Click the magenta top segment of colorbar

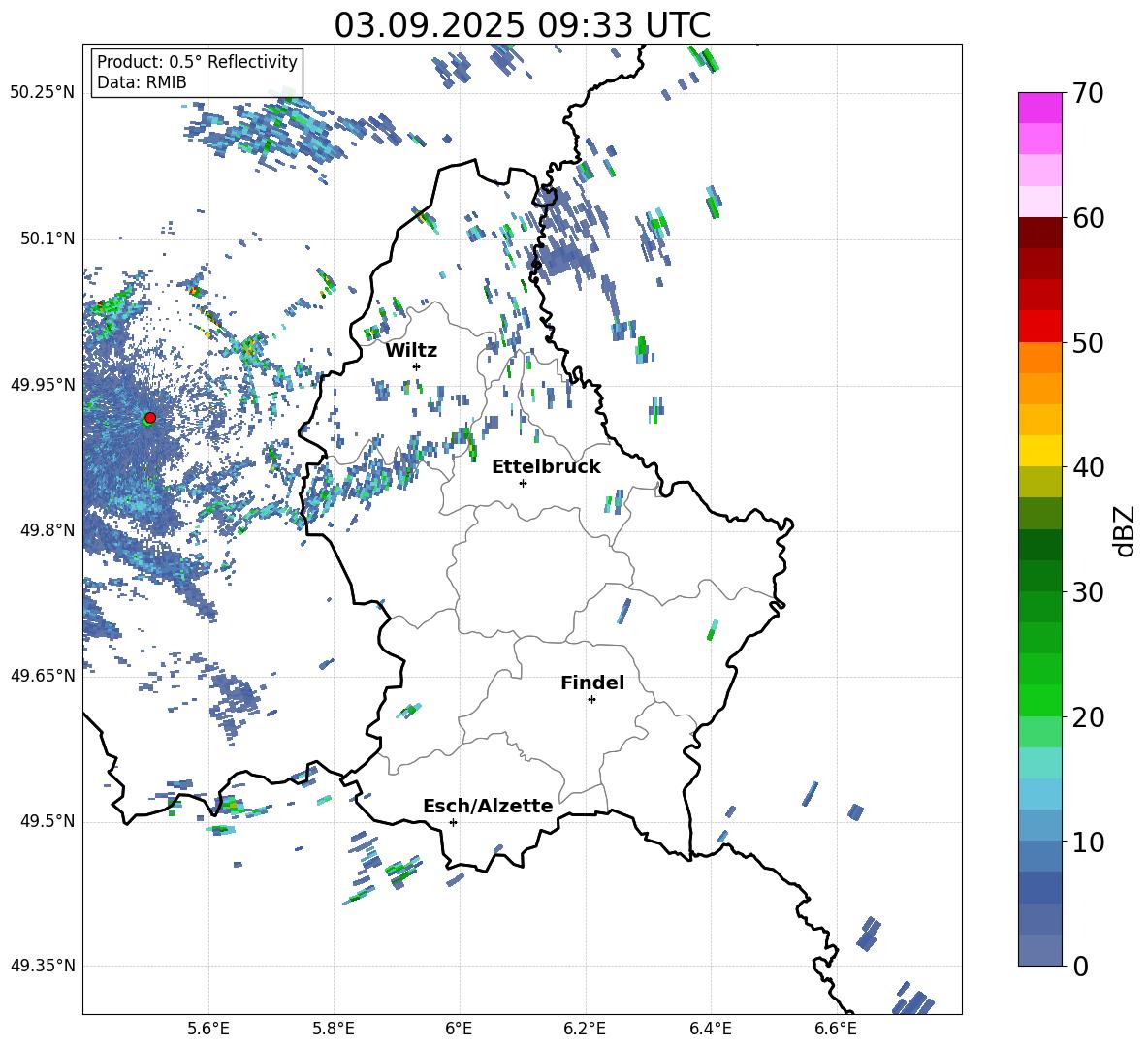click(1039, 108)
